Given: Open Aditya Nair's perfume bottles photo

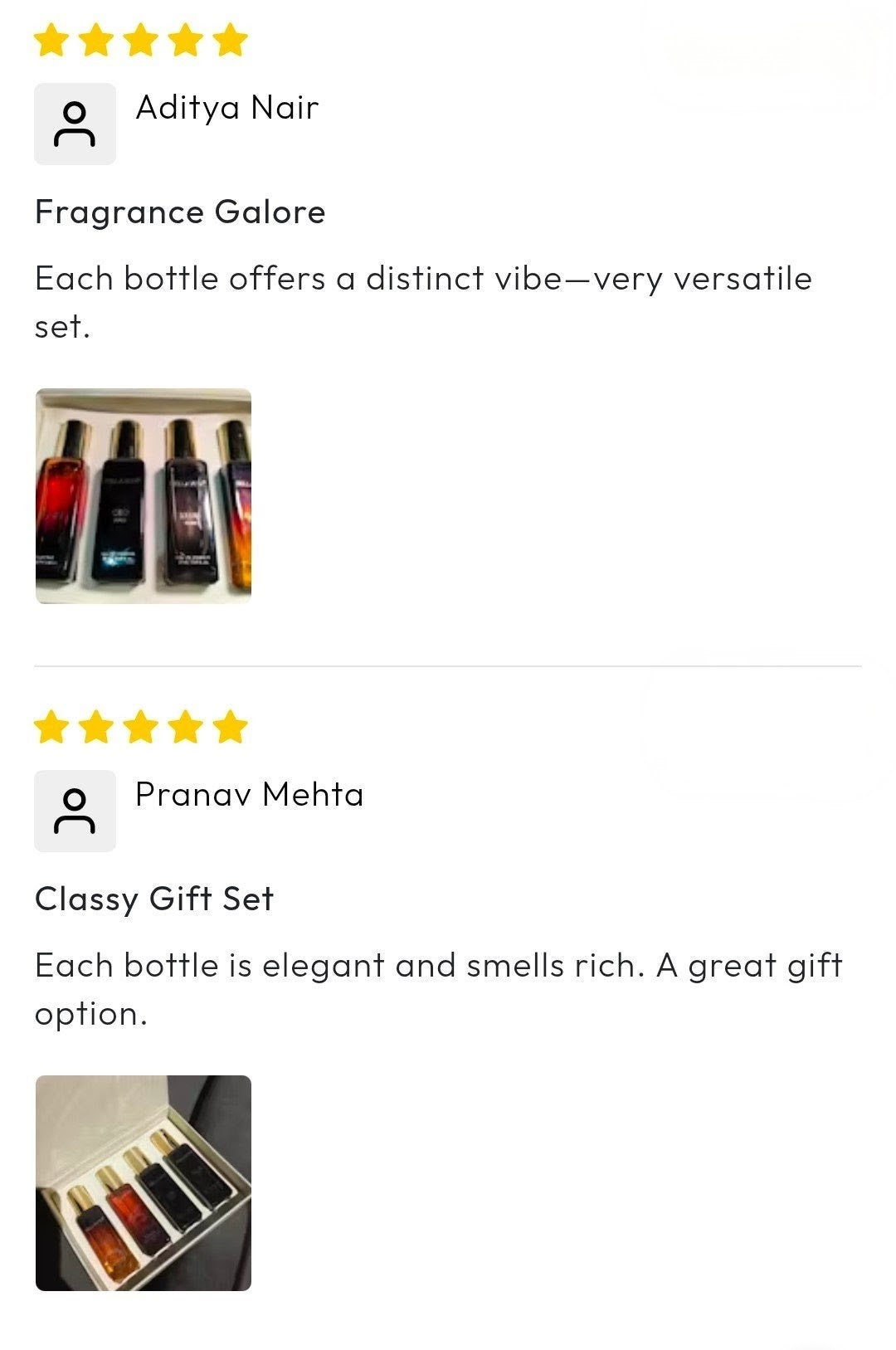Looking at the screenshot, I should pyautogui.click(x=144, y=496).
